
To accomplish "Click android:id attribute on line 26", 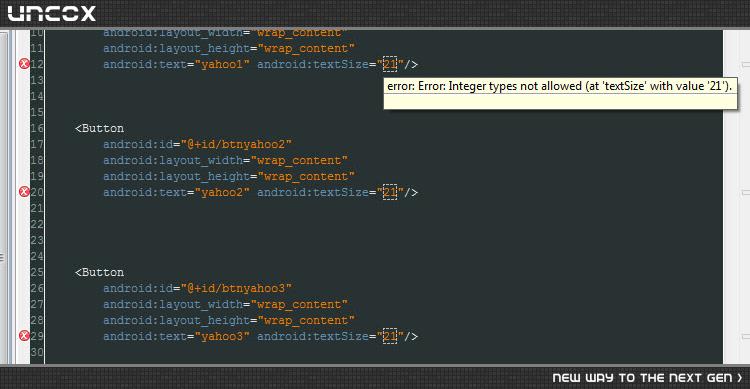I will click(x=138, y=288).
